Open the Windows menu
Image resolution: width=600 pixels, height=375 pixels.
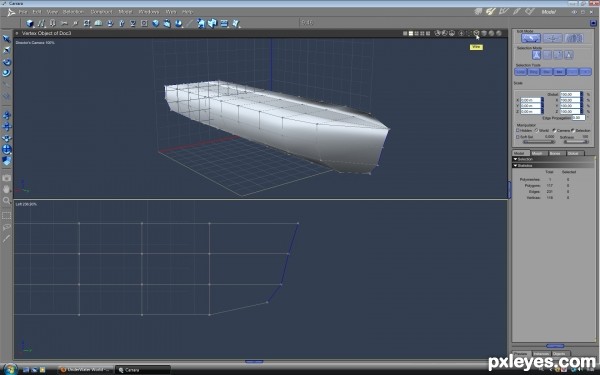[x=149, y=12]
